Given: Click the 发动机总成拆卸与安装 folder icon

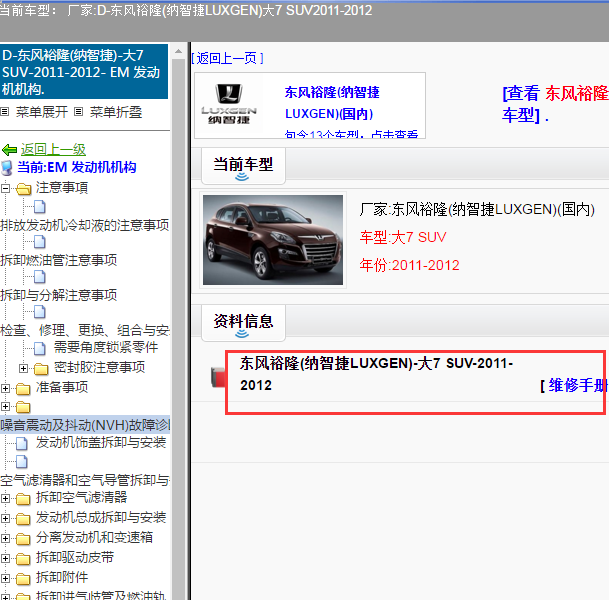Looking at the screenshot, I should (23, 519).
